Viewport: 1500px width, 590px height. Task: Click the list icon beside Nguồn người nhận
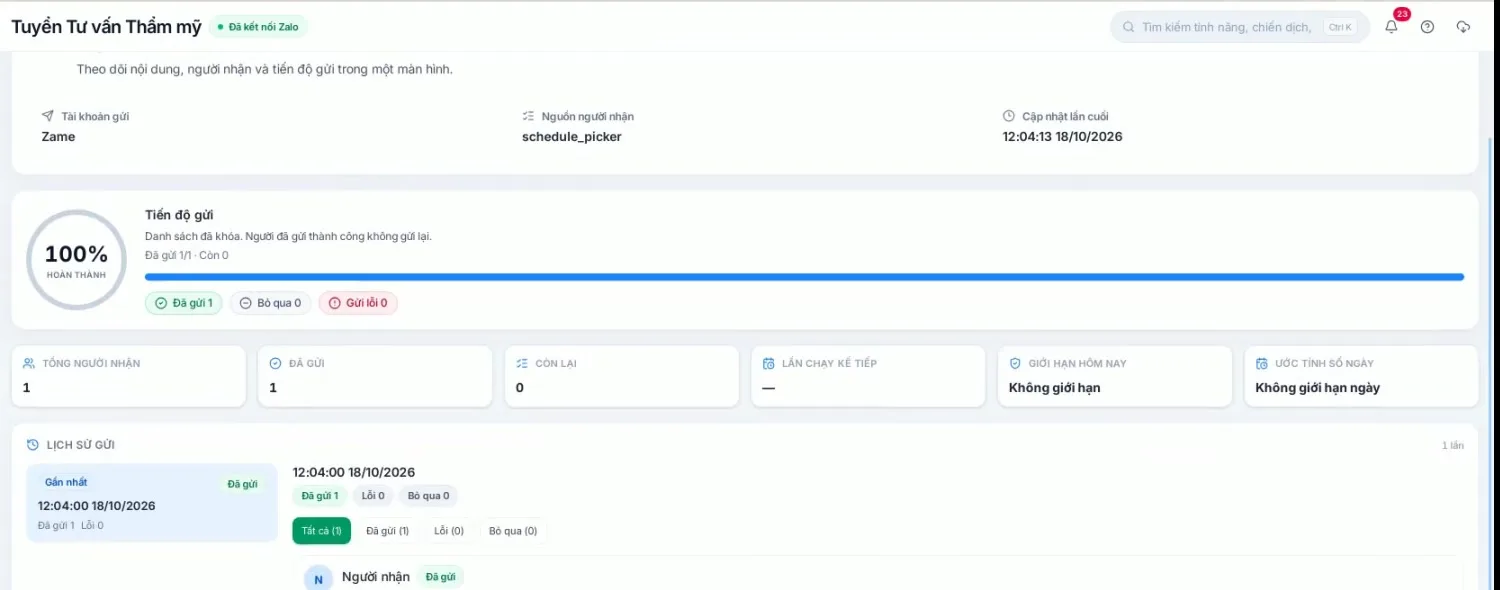pos(528,116)
